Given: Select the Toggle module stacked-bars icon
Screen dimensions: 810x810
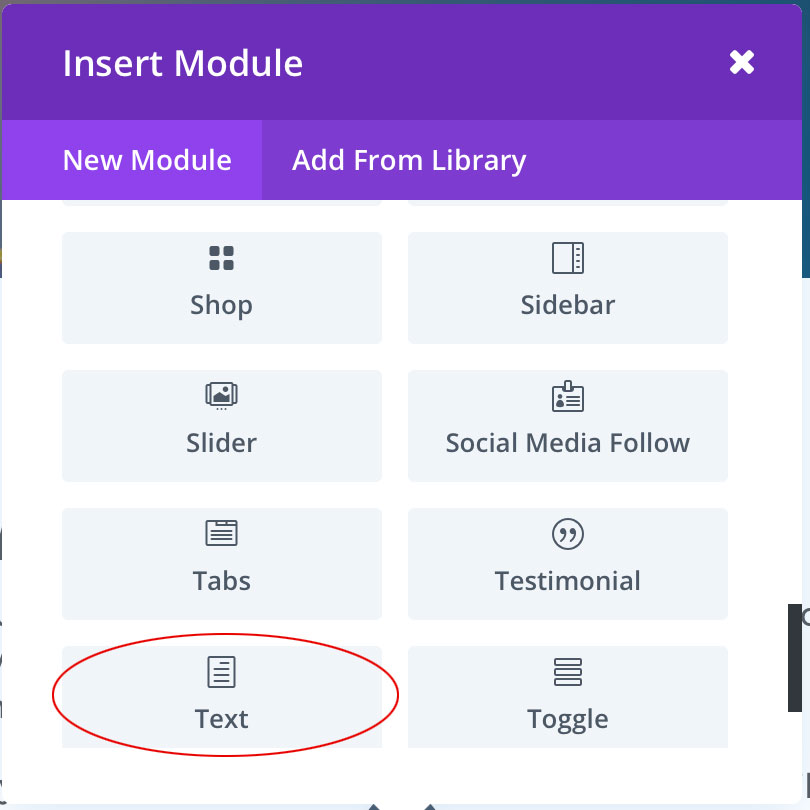Looking at the screenshot, I should [x=567, y=672].
